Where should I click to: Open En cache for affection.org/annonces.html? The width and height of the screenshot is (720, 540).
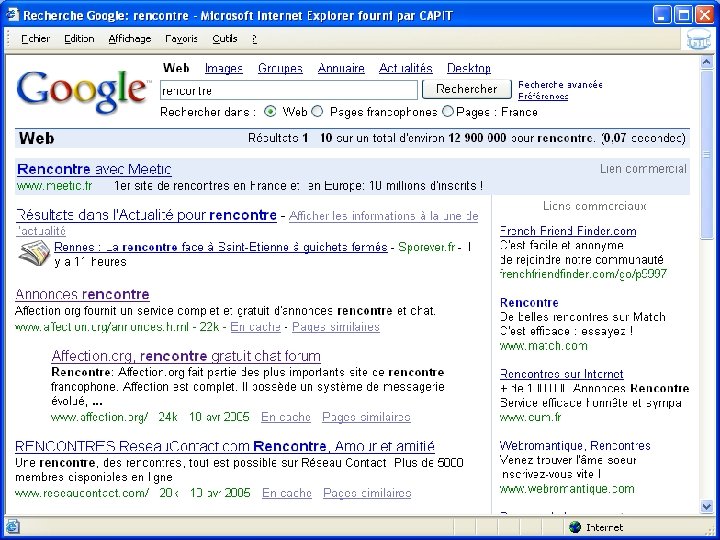coord(255,327)
